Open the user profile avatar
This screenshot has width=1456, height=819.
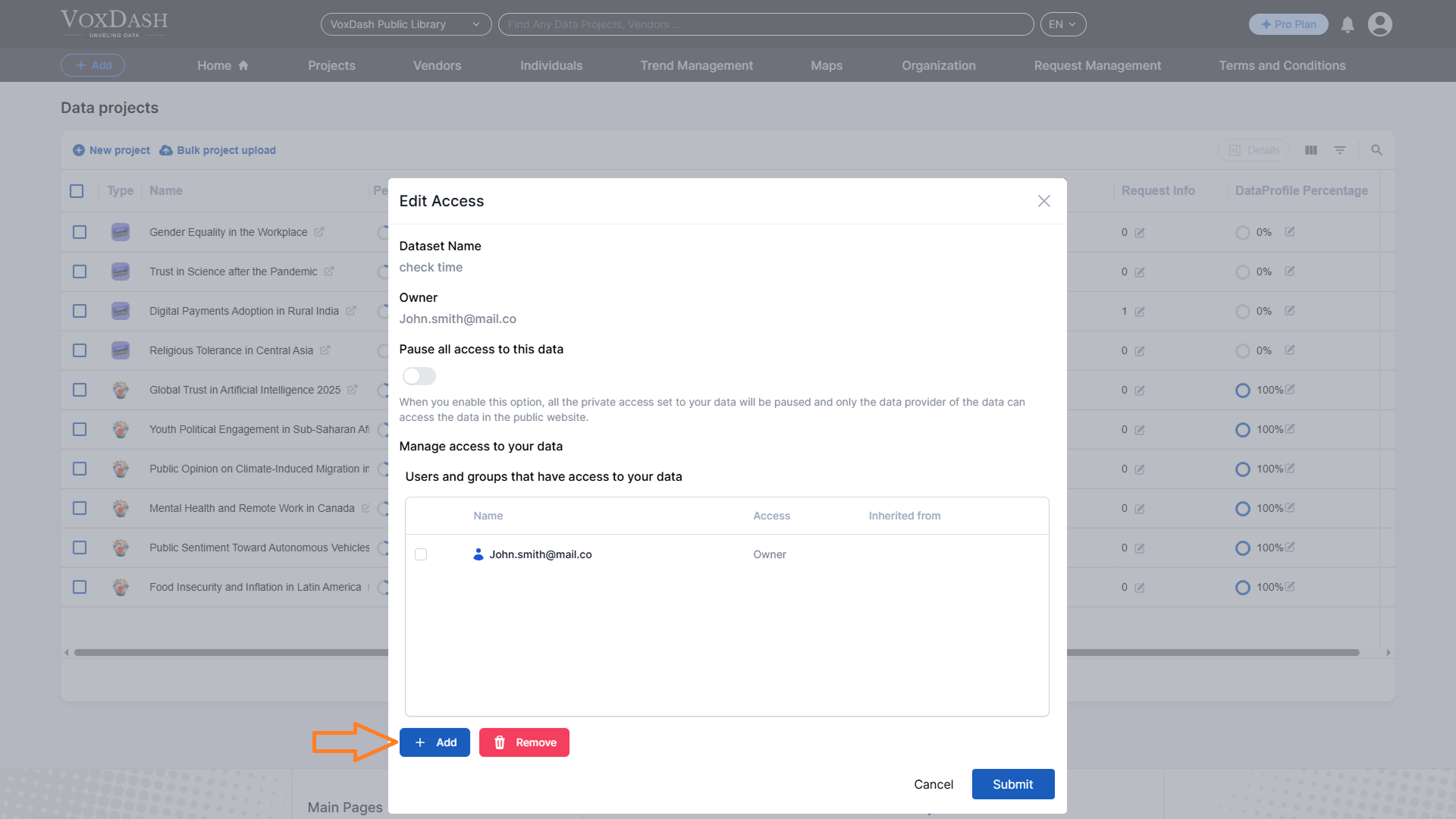1379,24
